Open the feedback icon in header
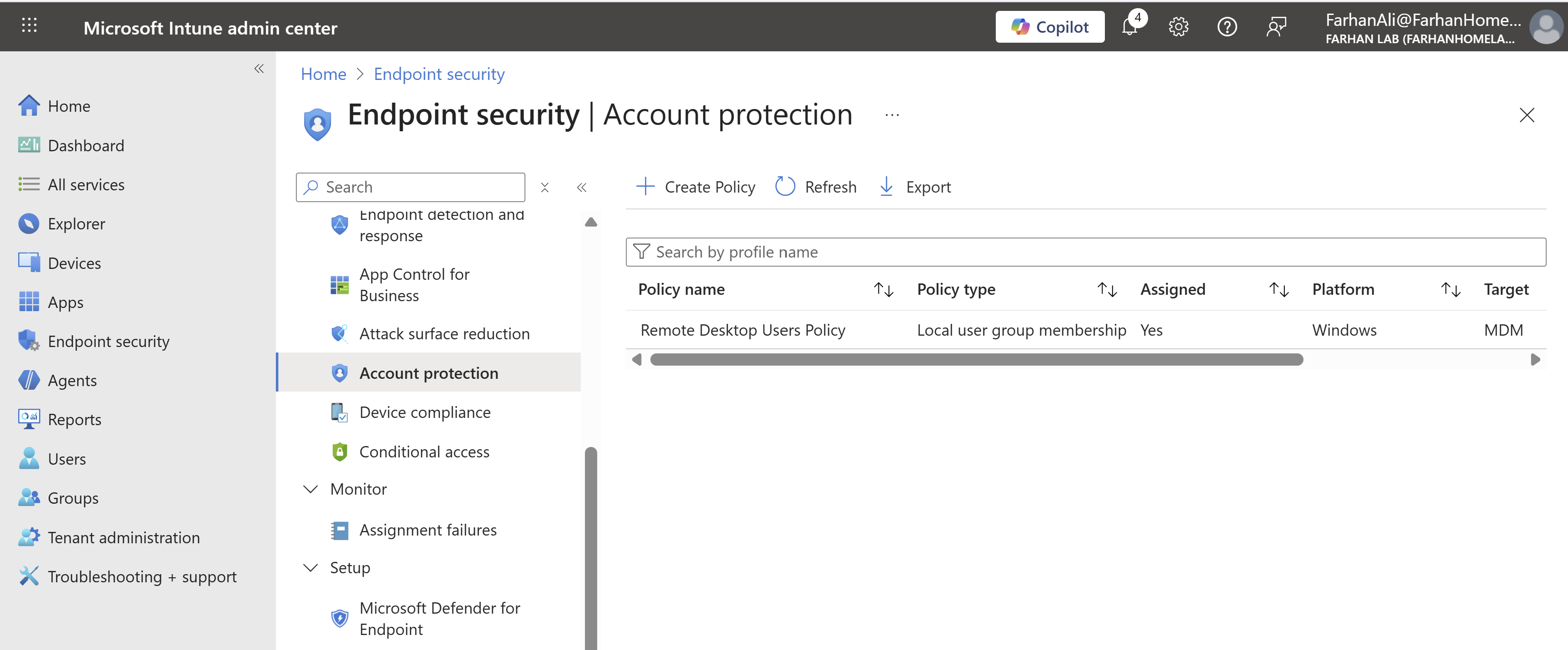The height and width of the screenshot is (650, 1568). click(1276, 27)
